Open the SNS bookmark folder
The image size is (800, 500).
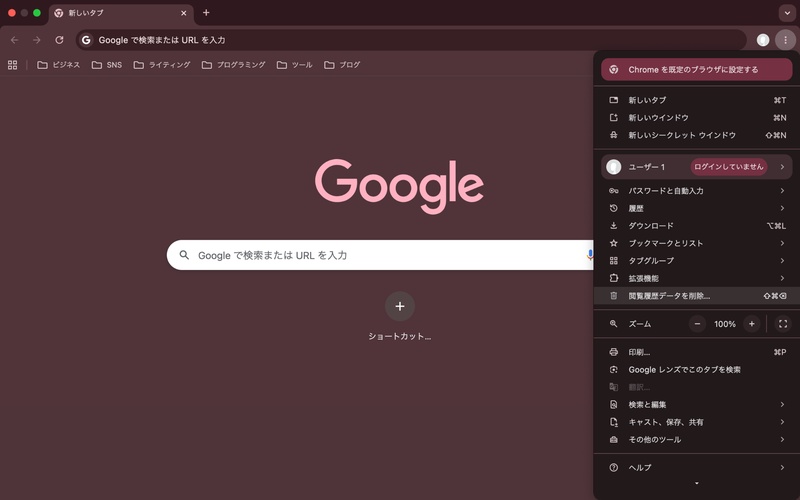pyautogui.click(x=107, y=65)
